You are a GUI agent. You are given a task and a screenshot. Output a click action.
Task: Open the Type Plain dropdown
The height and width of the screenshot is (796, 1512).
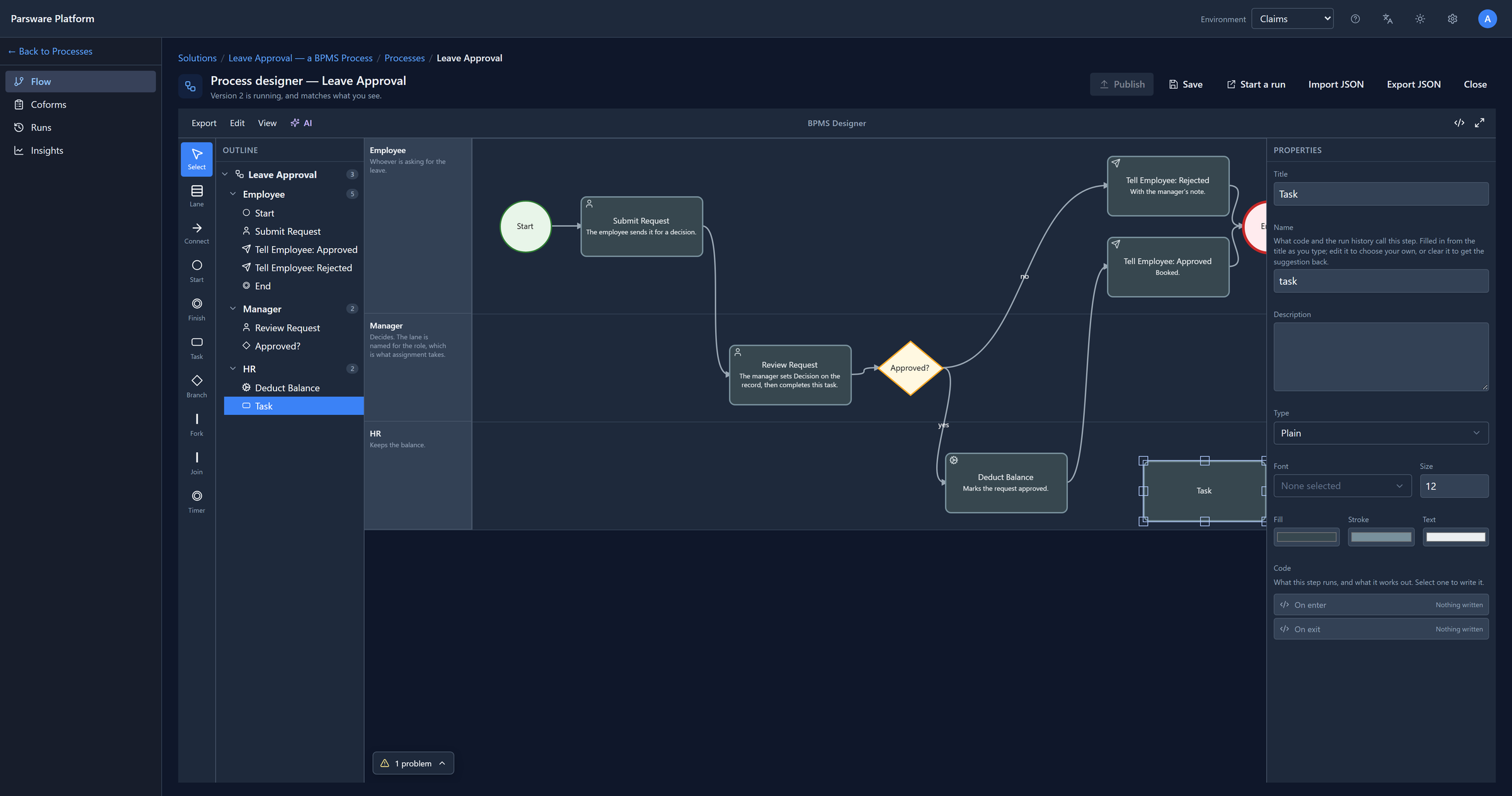[x=1381, y=433]
